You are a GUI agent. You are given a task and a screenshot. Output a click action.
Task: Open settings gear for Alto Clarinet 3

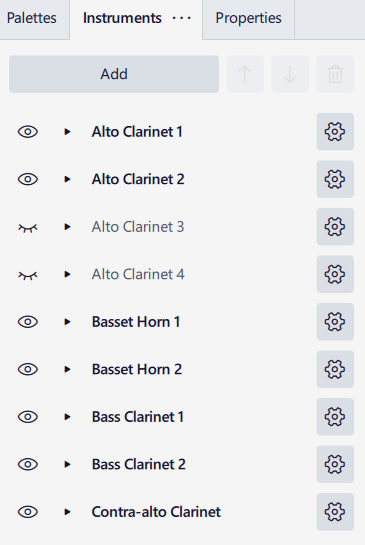335,227
